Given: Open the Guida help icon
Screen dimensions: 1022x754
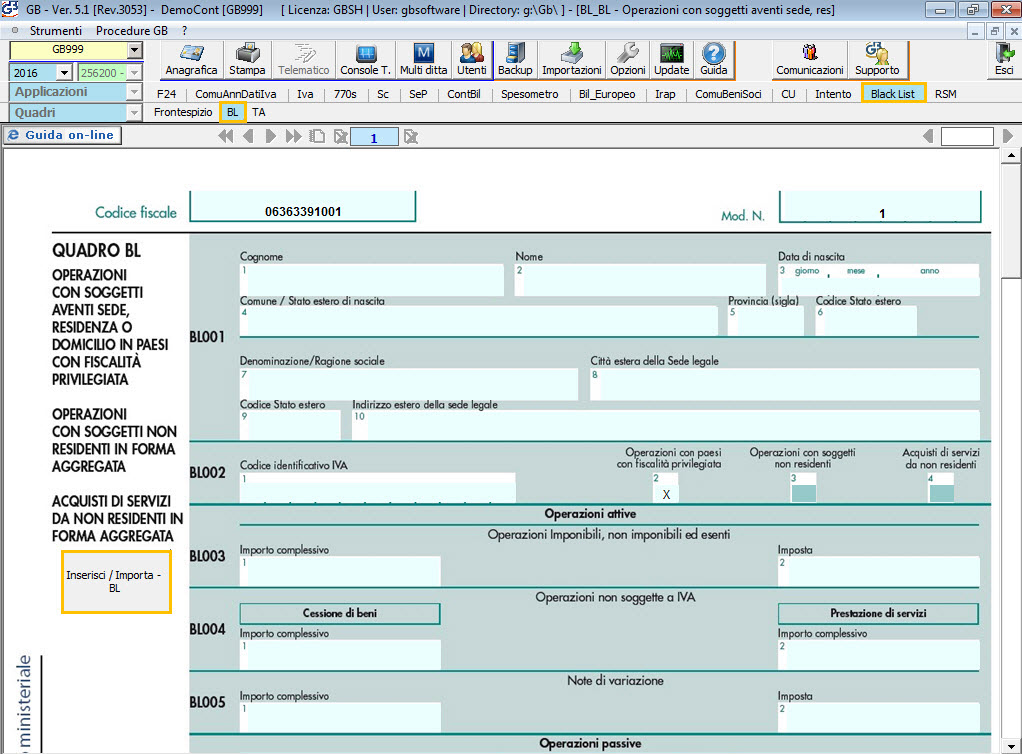Looking at the screenshot, I should click(x=714, y=60).
